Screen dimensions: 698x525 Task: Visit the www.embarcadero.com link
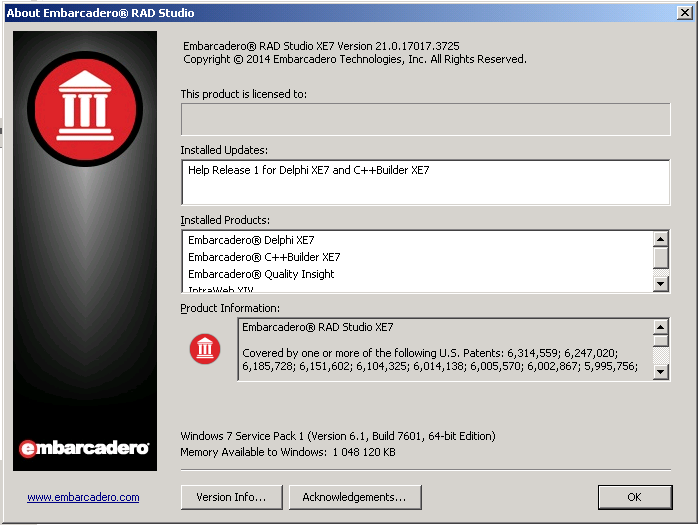click(x=83, y=497)
